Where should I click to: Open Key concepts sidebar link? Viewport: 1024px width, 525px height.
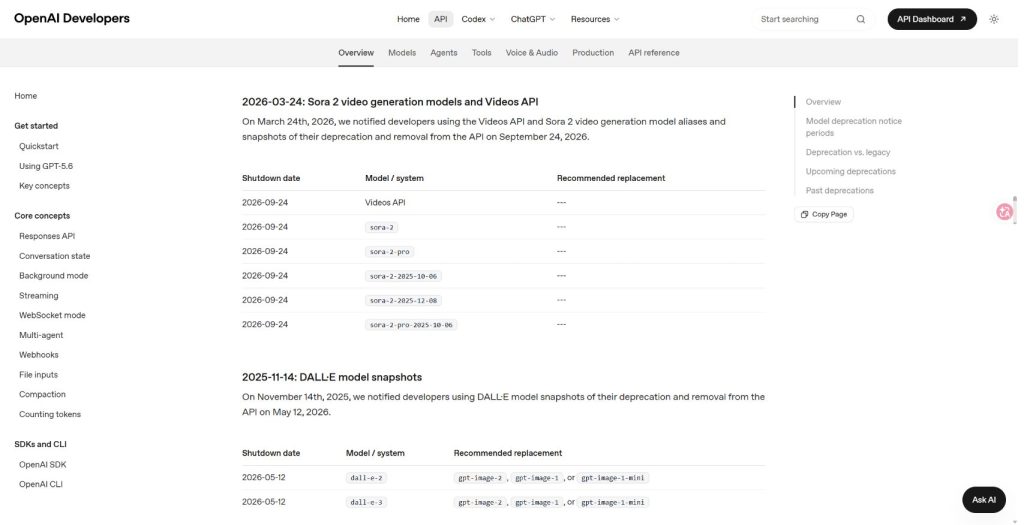[x=44, y=185]
